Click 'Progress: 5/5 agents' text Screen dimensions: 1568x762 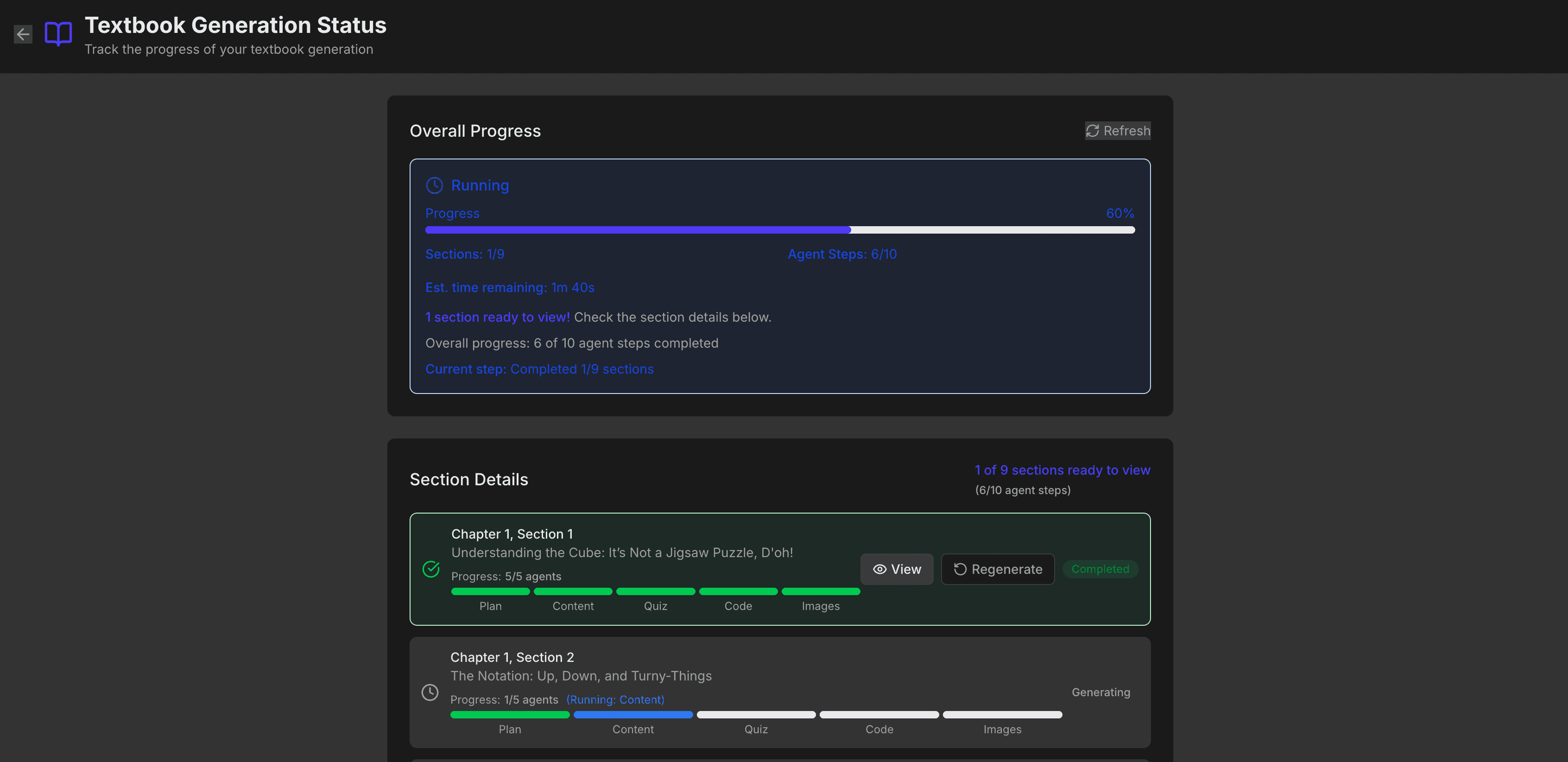(x=506, y=576)
